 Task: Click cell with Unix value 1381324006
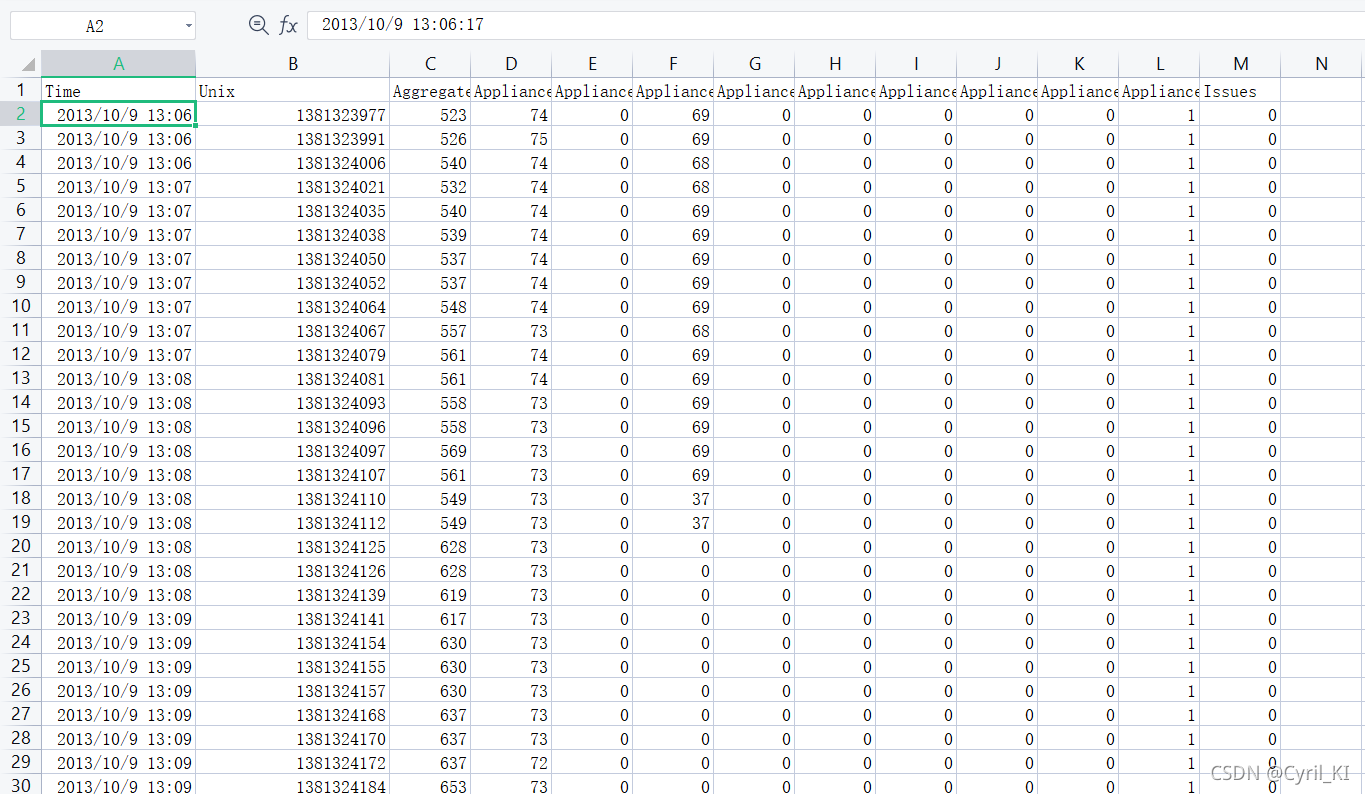[293, 163]
